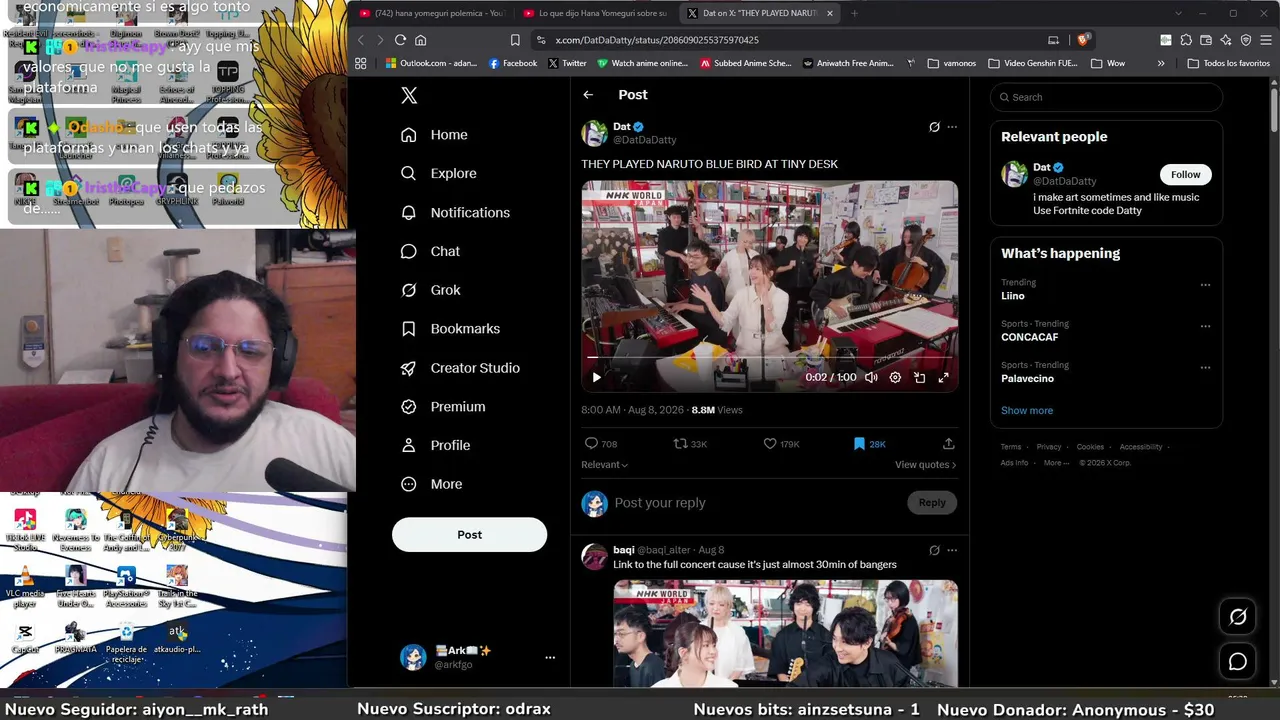Open the Brave Shields icon
Viewport: 1280px width, 720px height.
coord(1084,40)
